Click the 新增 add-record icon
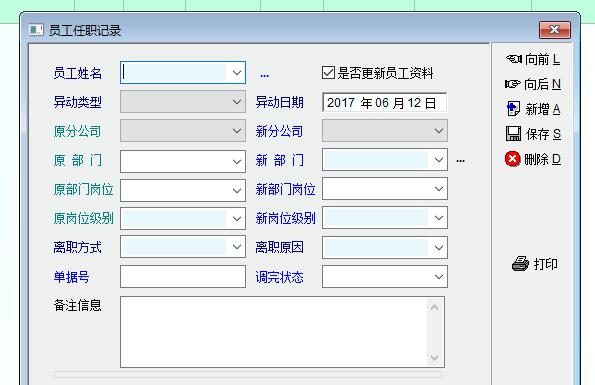 point(513,109)
